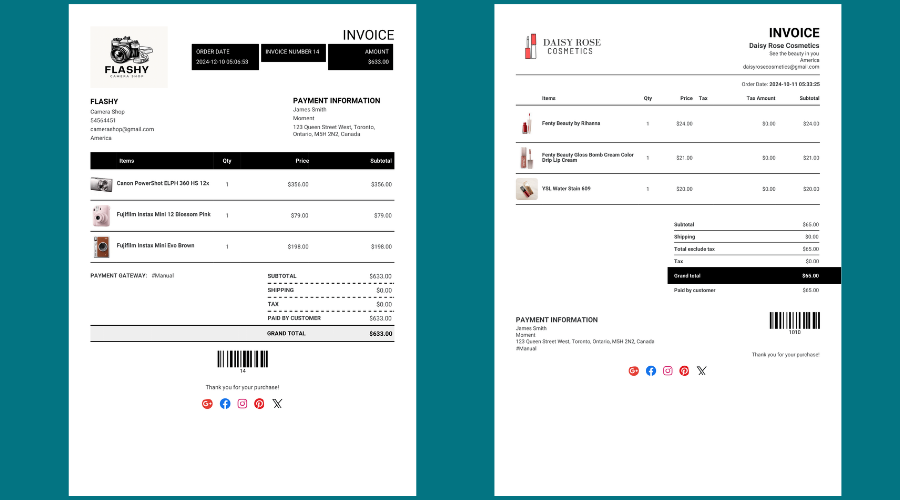The image size is (900, 500).
Task: Click 'PAYMENT INFORMATION' heading on Flashy invoice
Action: 336,100
